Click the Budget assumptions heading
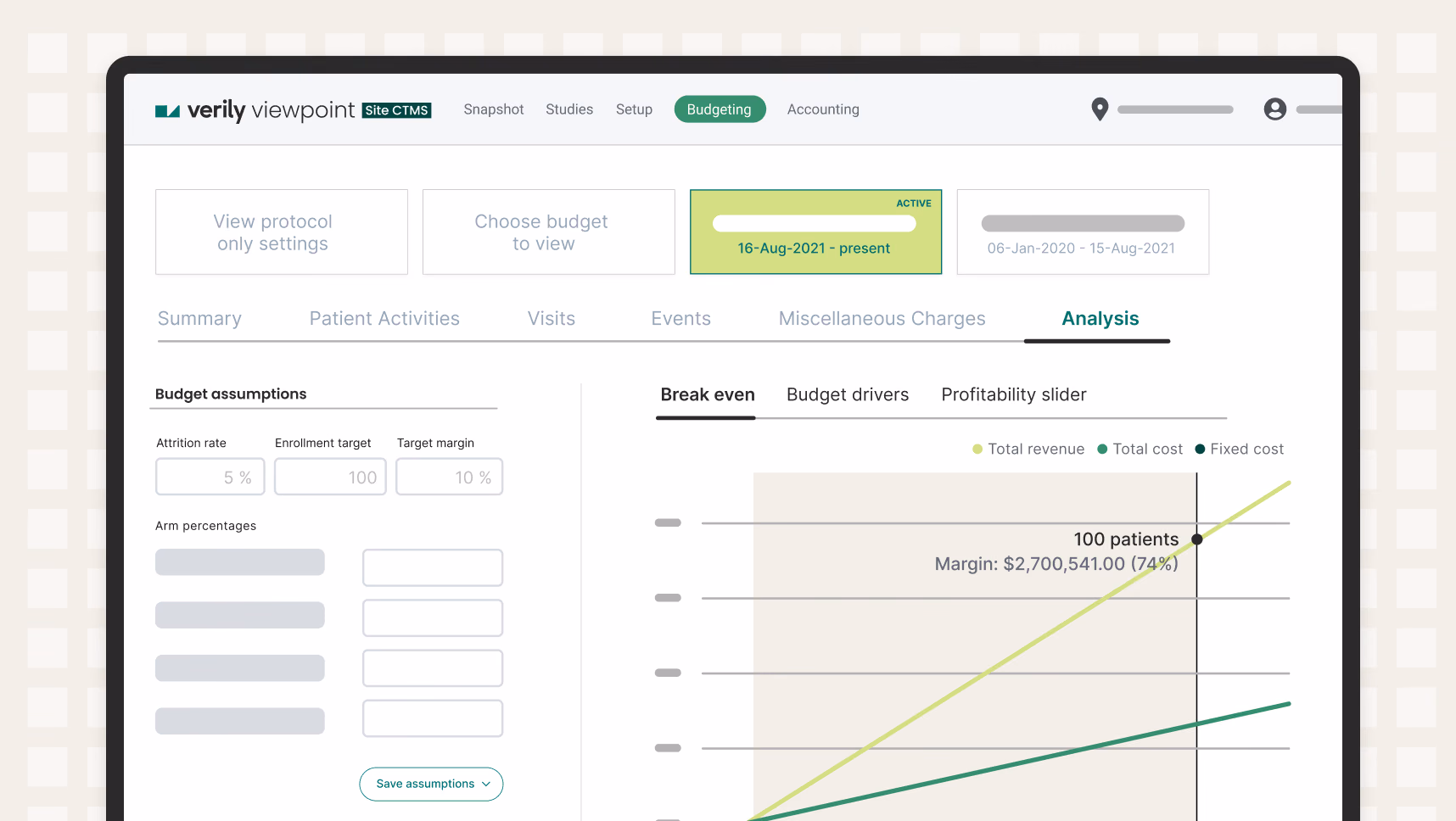The height and width of the screenshot is (821, 1456). click(231, 394)
